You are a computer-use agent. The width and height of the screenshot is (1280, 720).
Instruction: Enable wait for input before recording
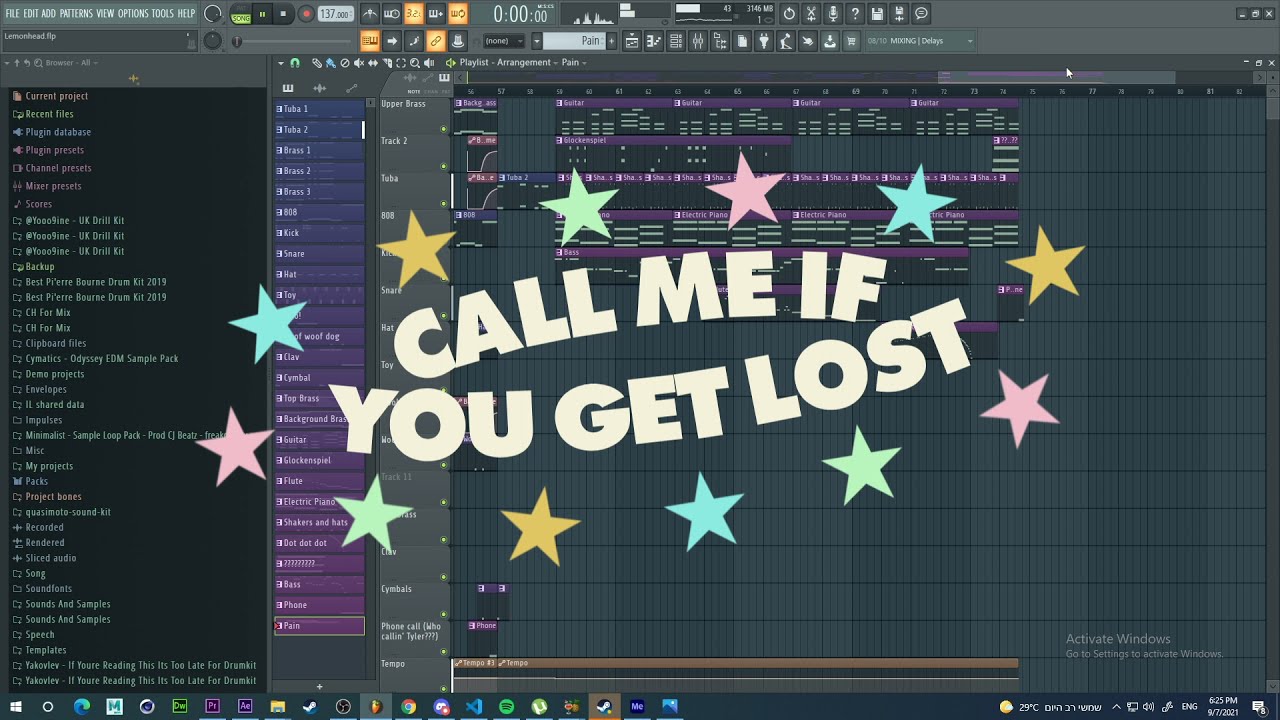(392, 14)
